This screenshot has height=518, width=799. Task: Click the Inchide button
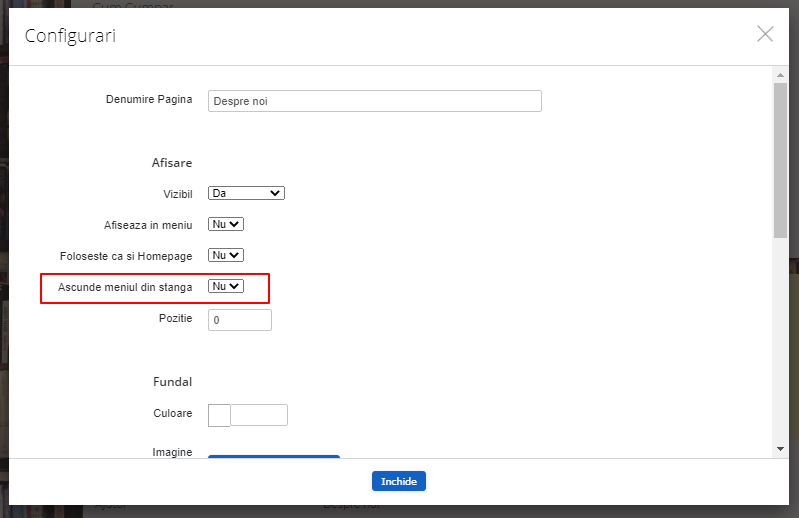[x=399, y=481]
